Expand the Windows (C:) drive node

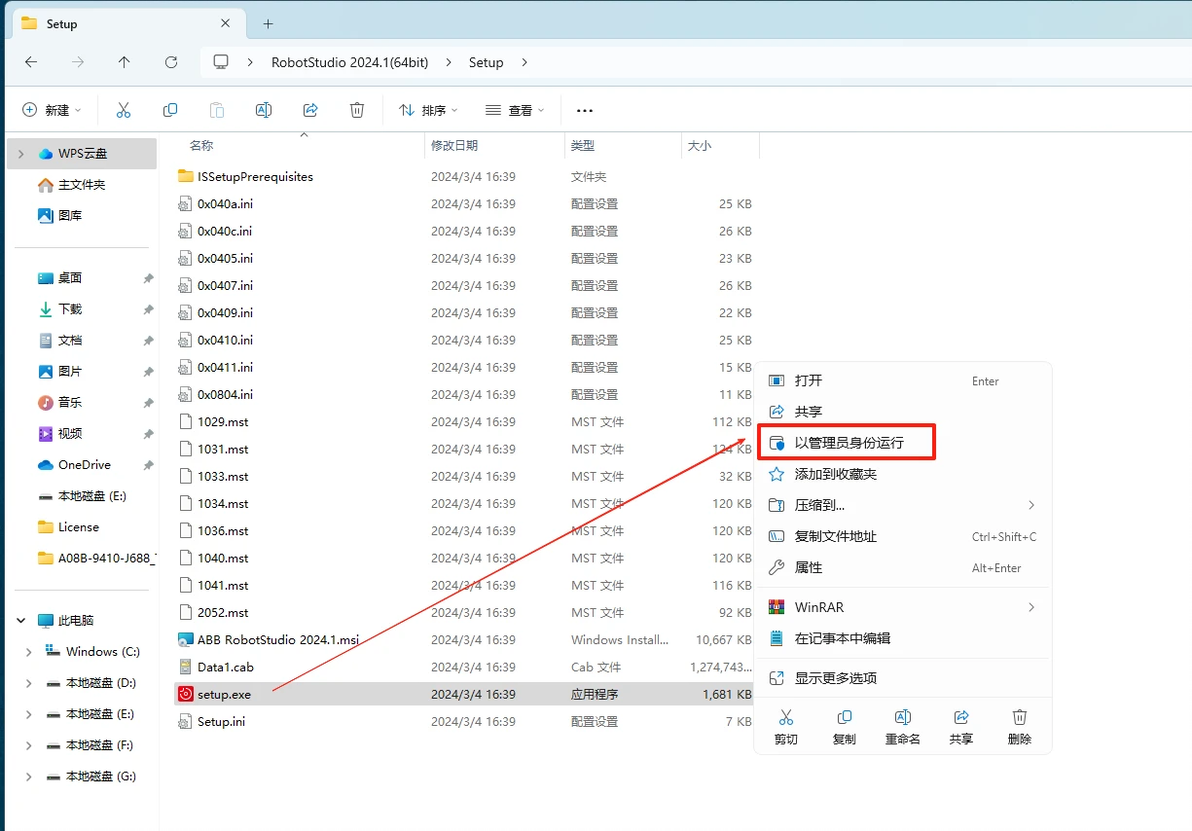click(x=28, y=652)
